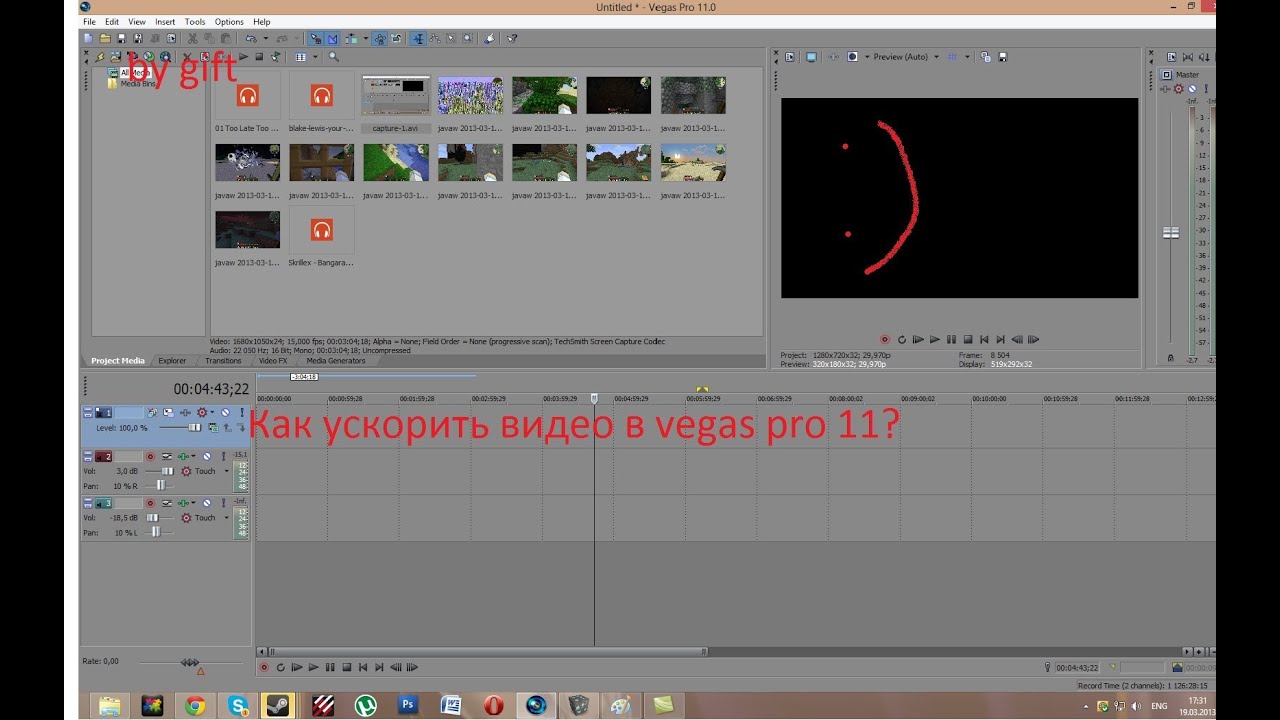Switch to the Video FX tab
The image size is (1280, 720).
(273, 361)
